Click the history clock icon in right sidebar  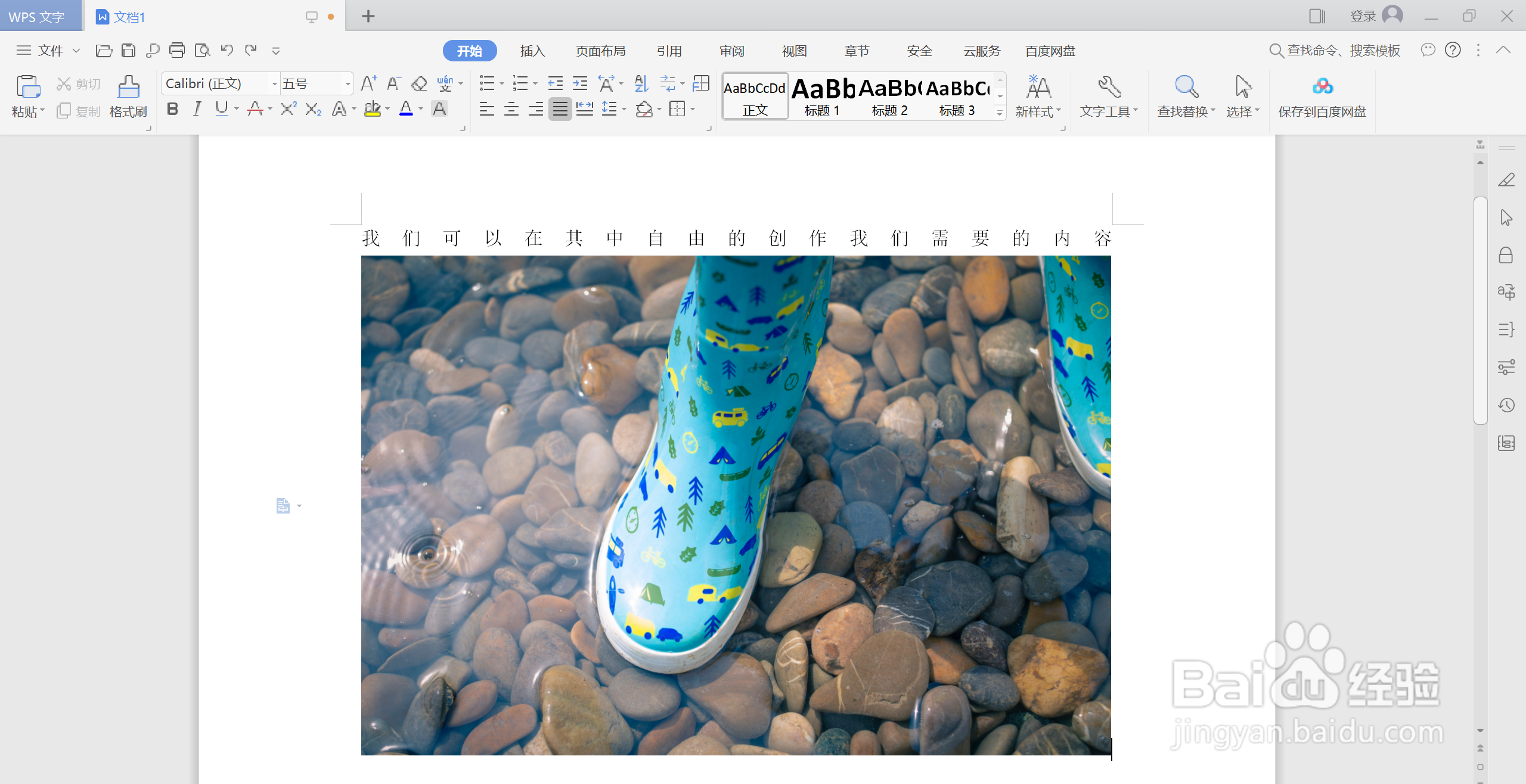1506,406
